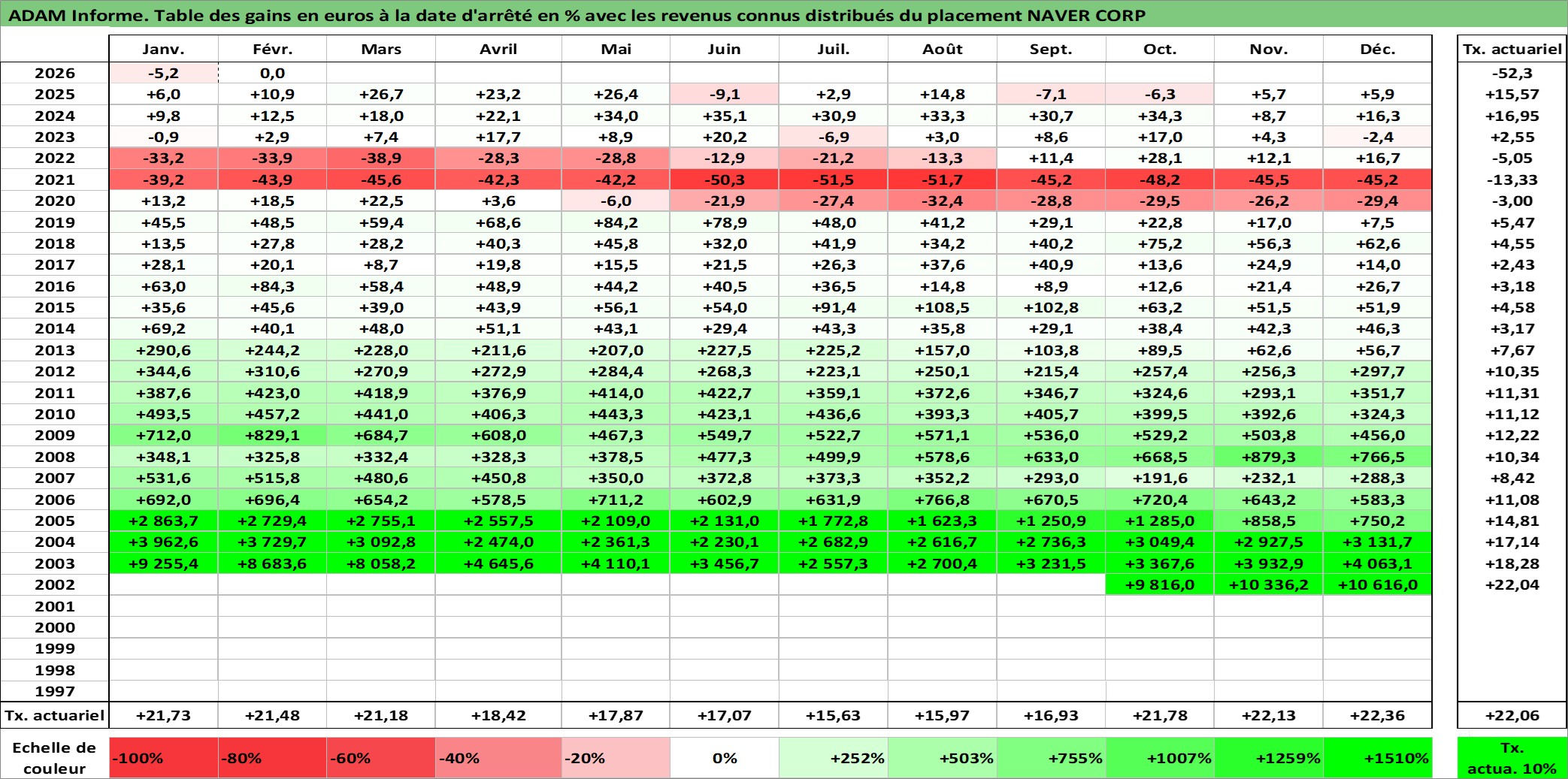Viewport: 1568px width, 779px height.
Task: Select the -51,7 cell in August 2021
Action: (943, 180)
